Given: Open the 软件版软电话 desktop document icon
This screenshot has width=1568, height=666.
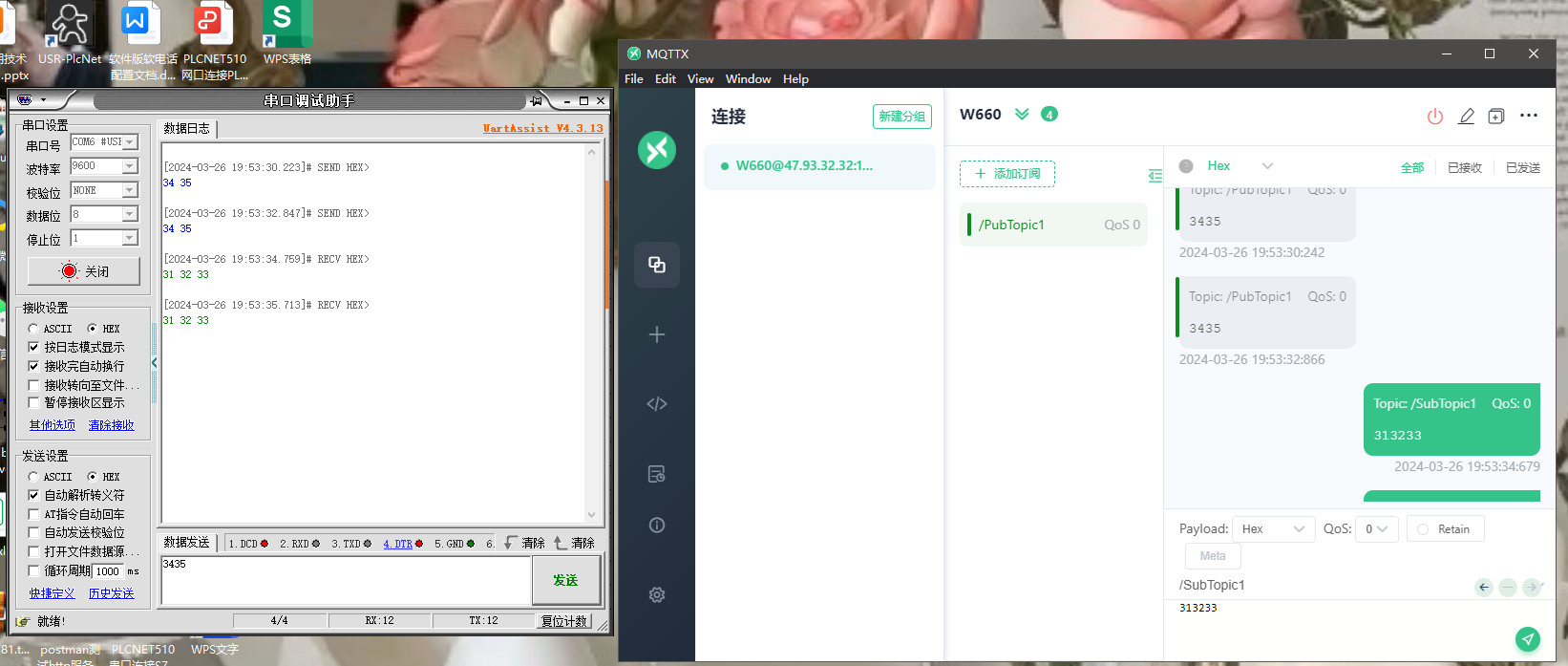Looking at the screenshot, I should [142, 41].
